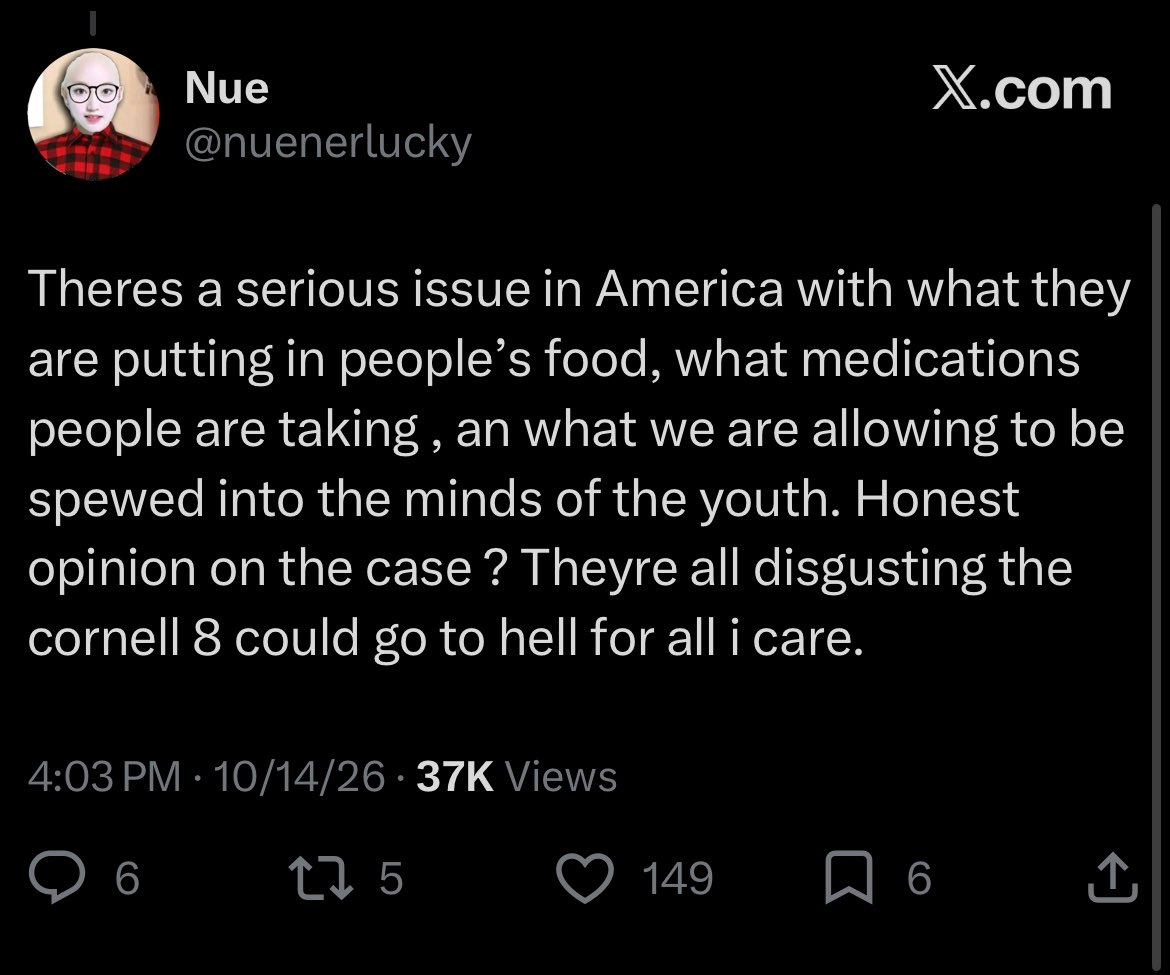Click the 4:03 PM timestamp
Image resolution: width=1170 pixels, height=975 pixels.
coord(104,776)
